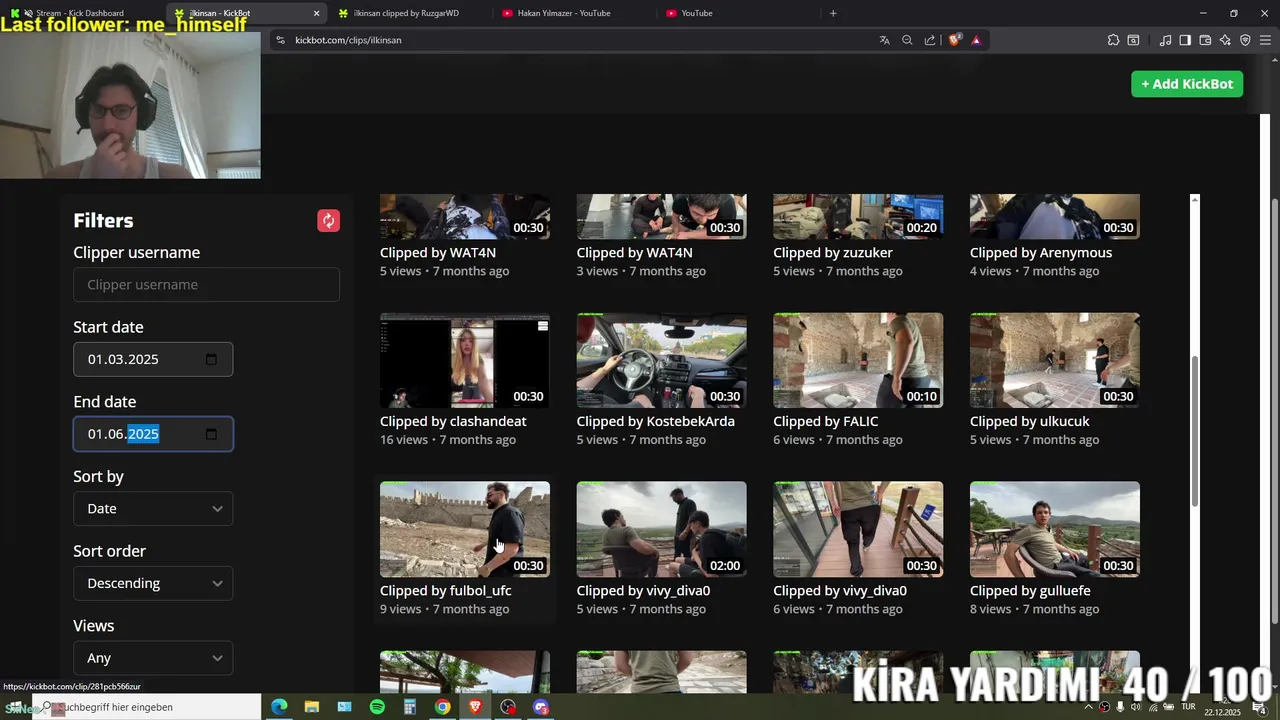Viewport: 1280px width, 720px height.
Task: Switch to the Stream - Kick Dashboard tab
Action: [80, 13]
